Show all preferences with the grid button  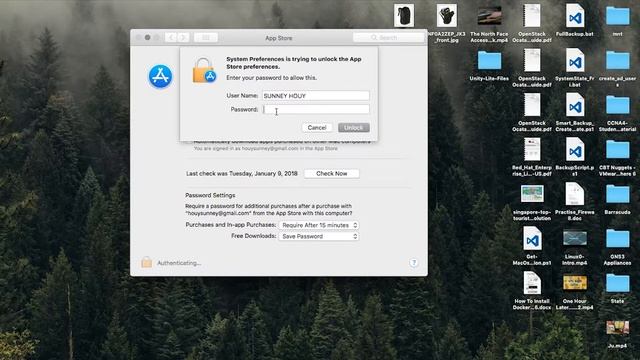[206, 38]
